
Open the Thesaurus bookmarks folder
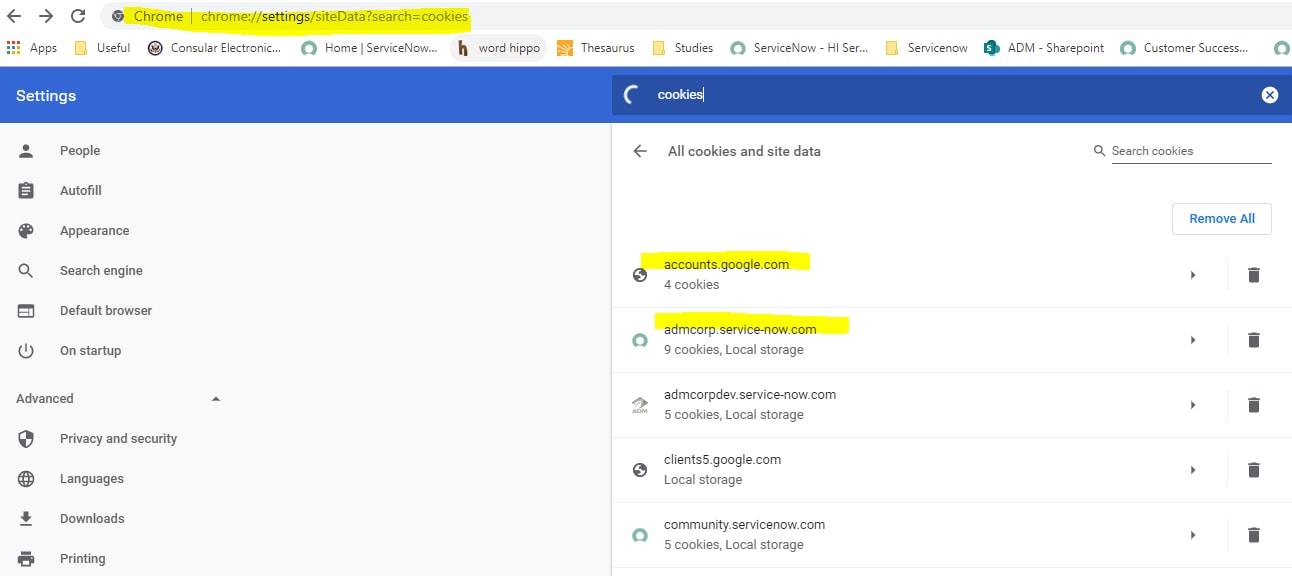[596, 47]
